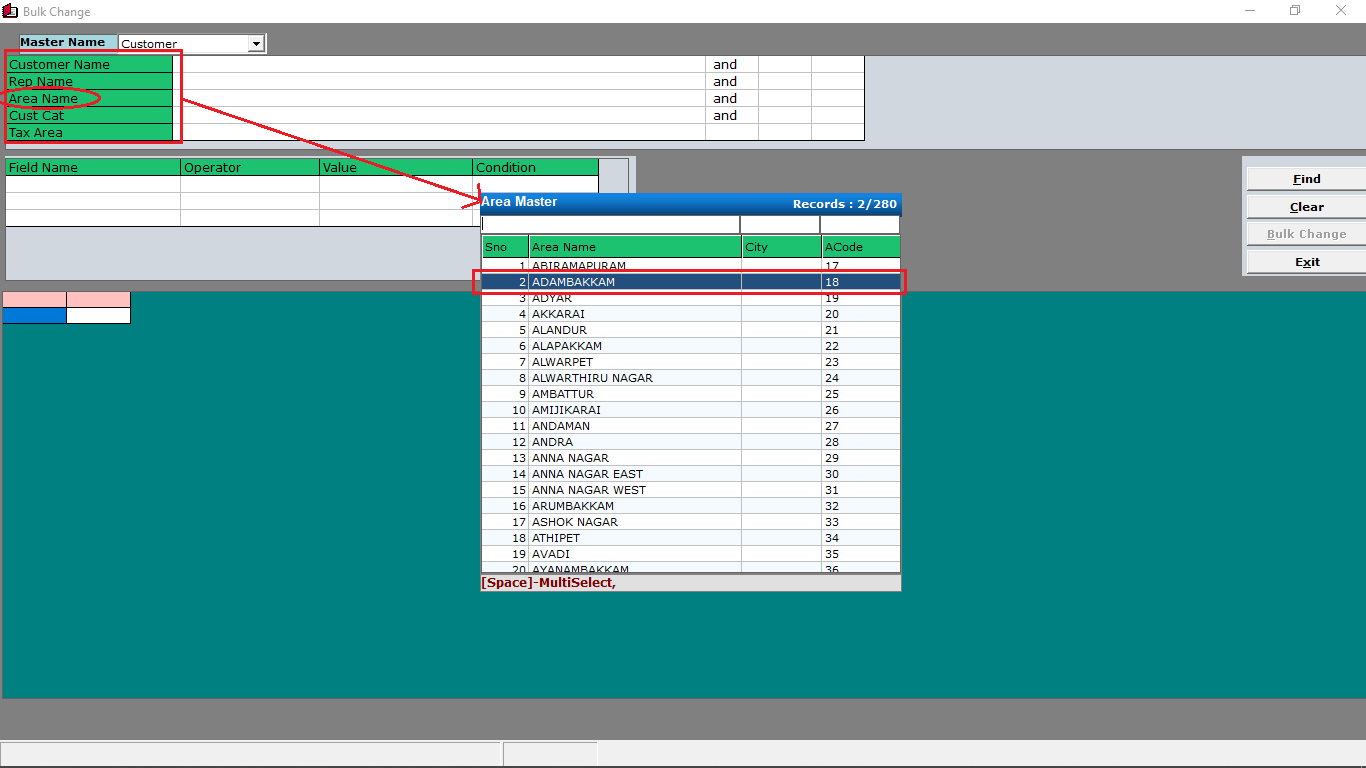This screenshot has width=1366, height=768.
Task: Select the Rep Name filter label
Action: (x=89, y=82)
